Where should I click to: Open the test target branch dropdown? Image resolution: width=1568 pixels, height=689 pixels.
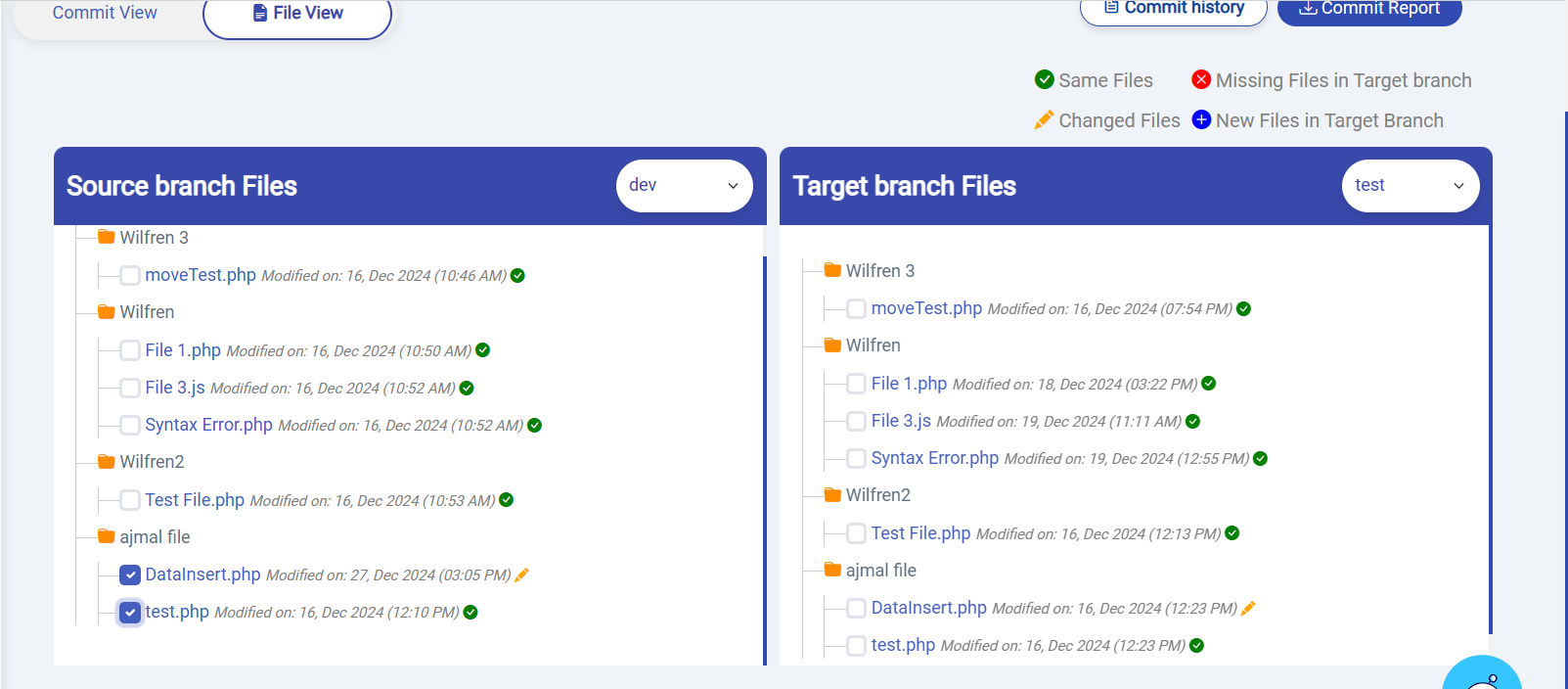click(1410, 186)
